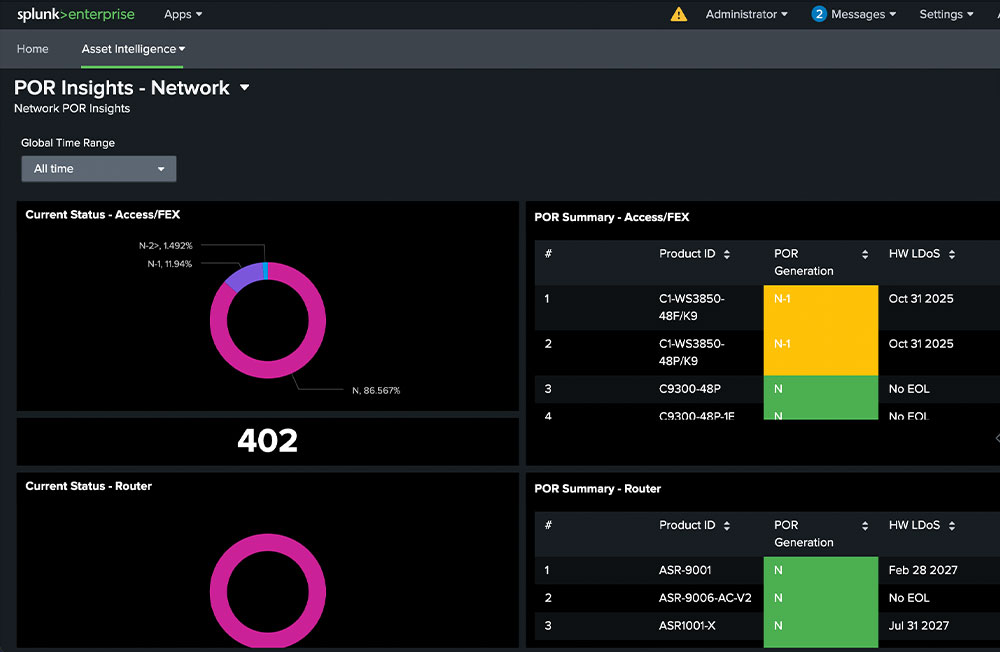Open the POR Insights - Network dashboard dropdown
This screenshot has width=1000, height=652.
click(x=244, y=88)
